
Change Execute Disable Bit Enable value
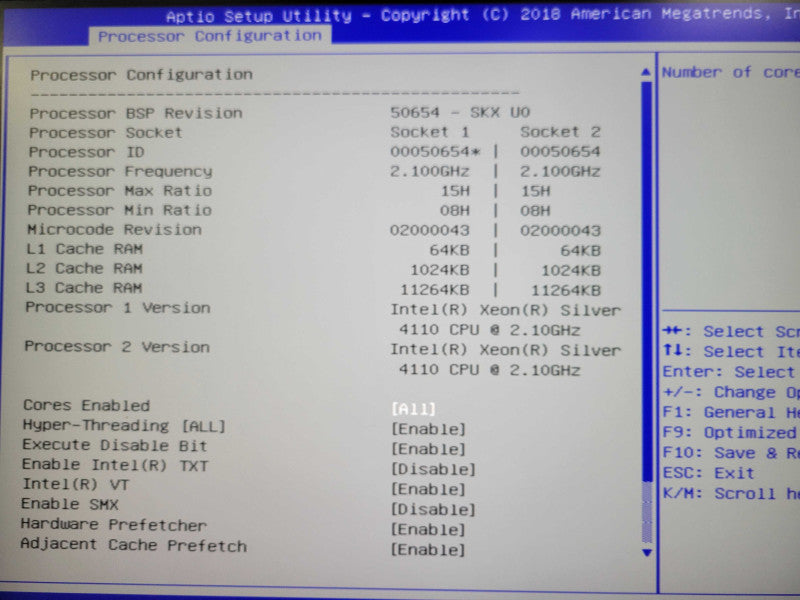pyautogui.click(x=429, y=449)
